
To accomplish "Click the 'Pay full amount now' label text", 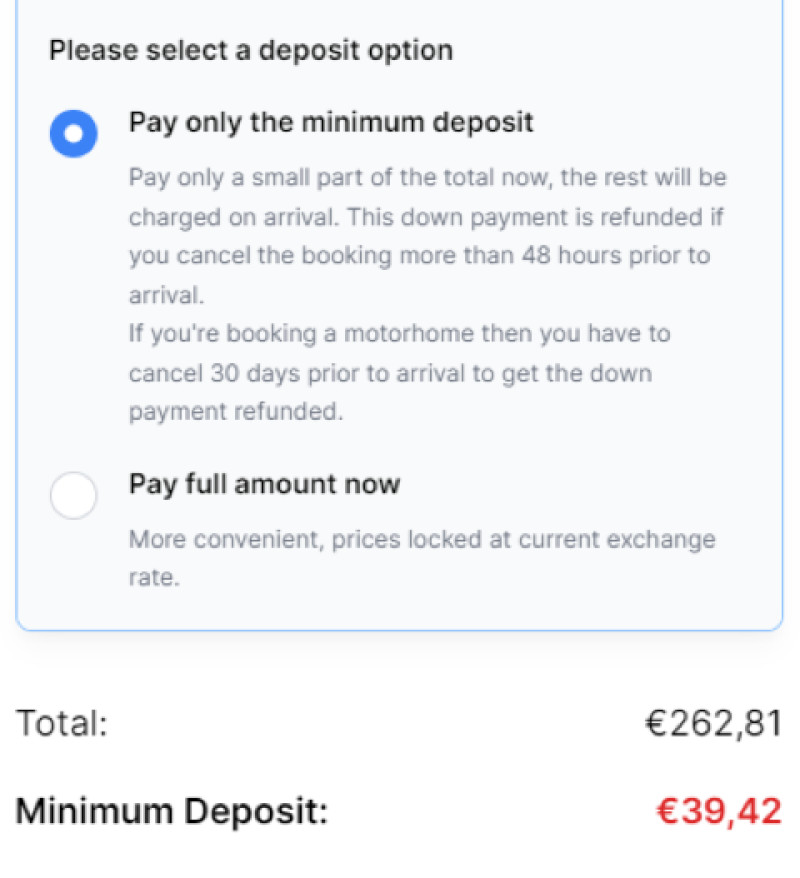I will pos(264,485).
